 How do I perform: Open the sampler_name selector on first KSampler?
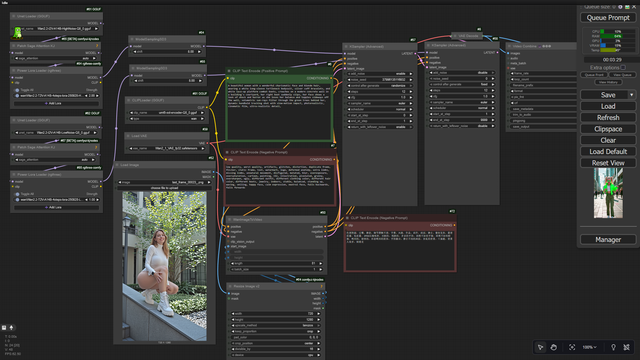380,103
